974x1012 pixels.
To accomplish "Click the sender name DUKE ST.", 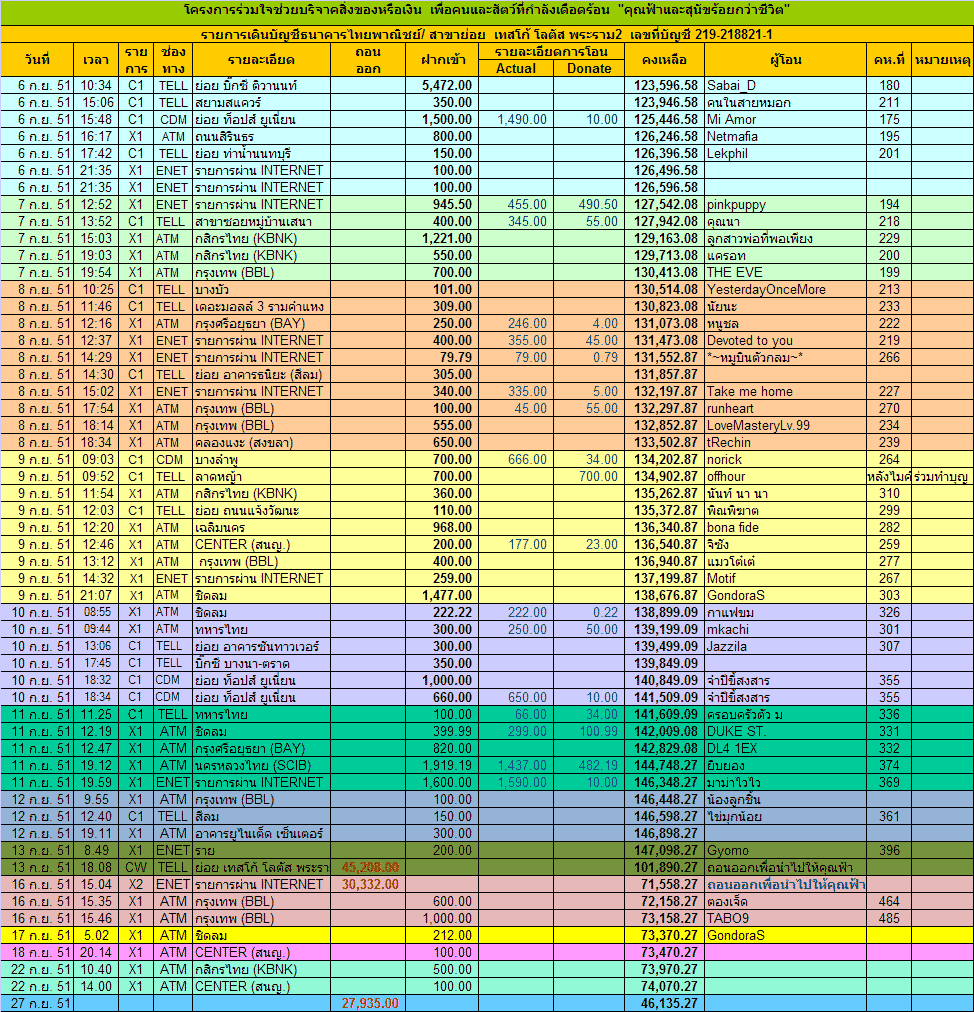I will [736, 731].
